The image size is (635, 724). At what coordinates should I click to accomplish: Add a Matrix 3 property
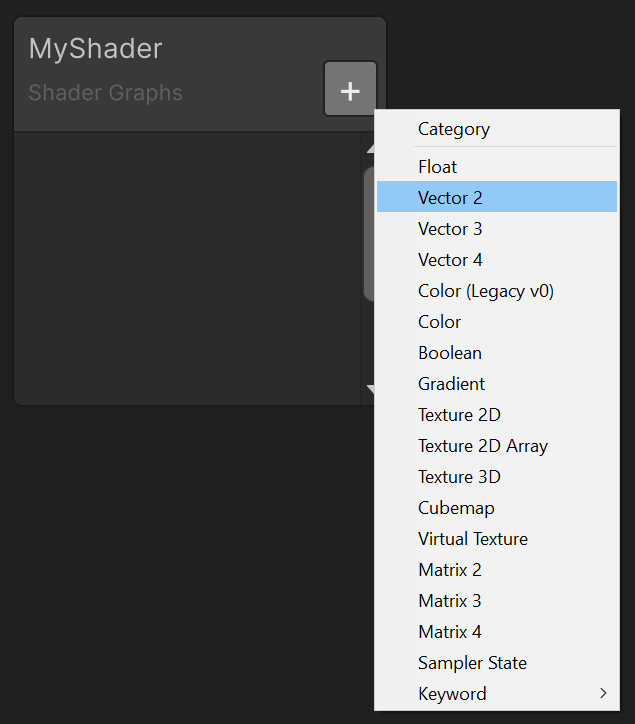pos(450,601)
